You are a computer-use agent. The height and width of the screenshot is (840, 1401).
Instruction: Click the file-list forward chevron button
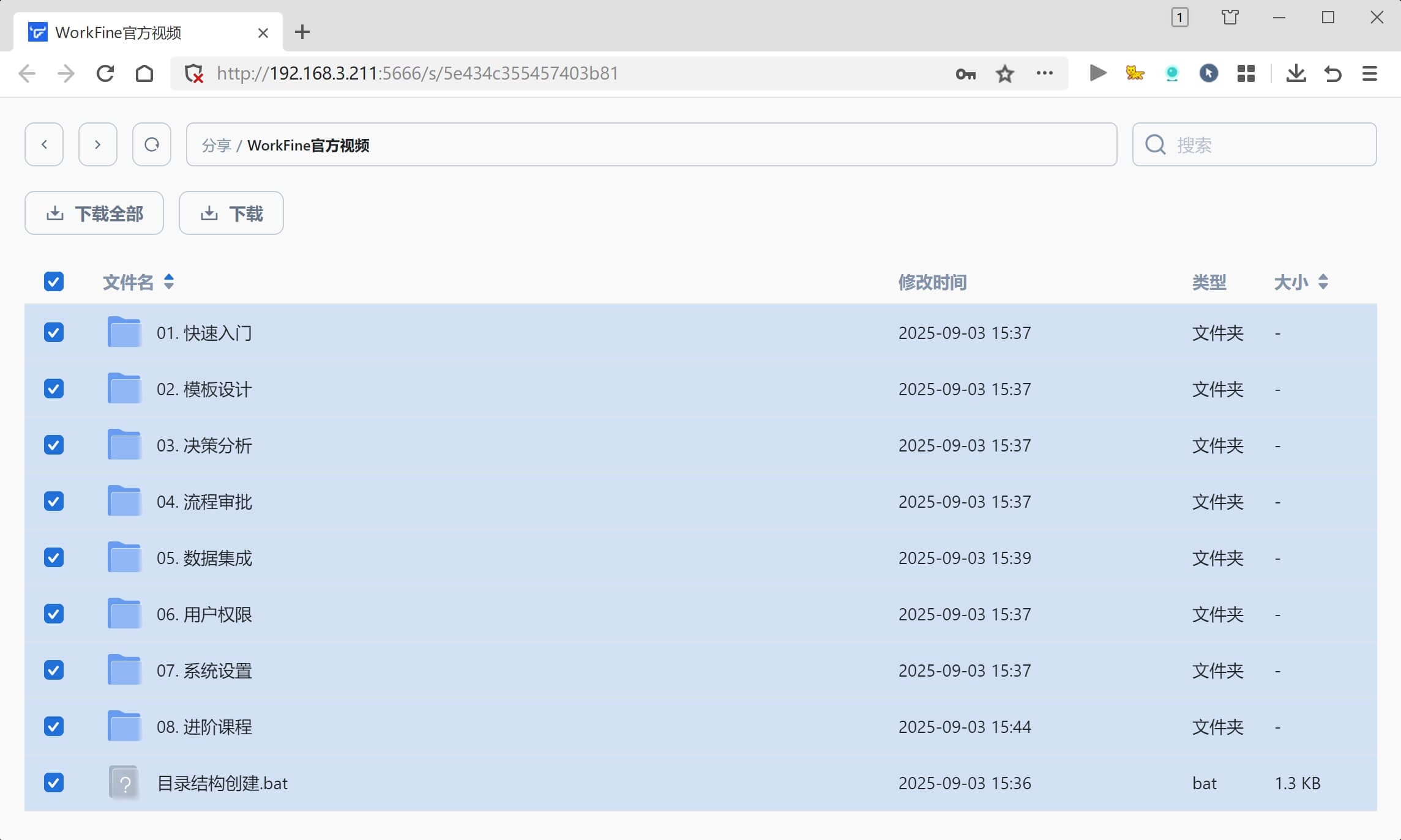[x=98, y=144]
